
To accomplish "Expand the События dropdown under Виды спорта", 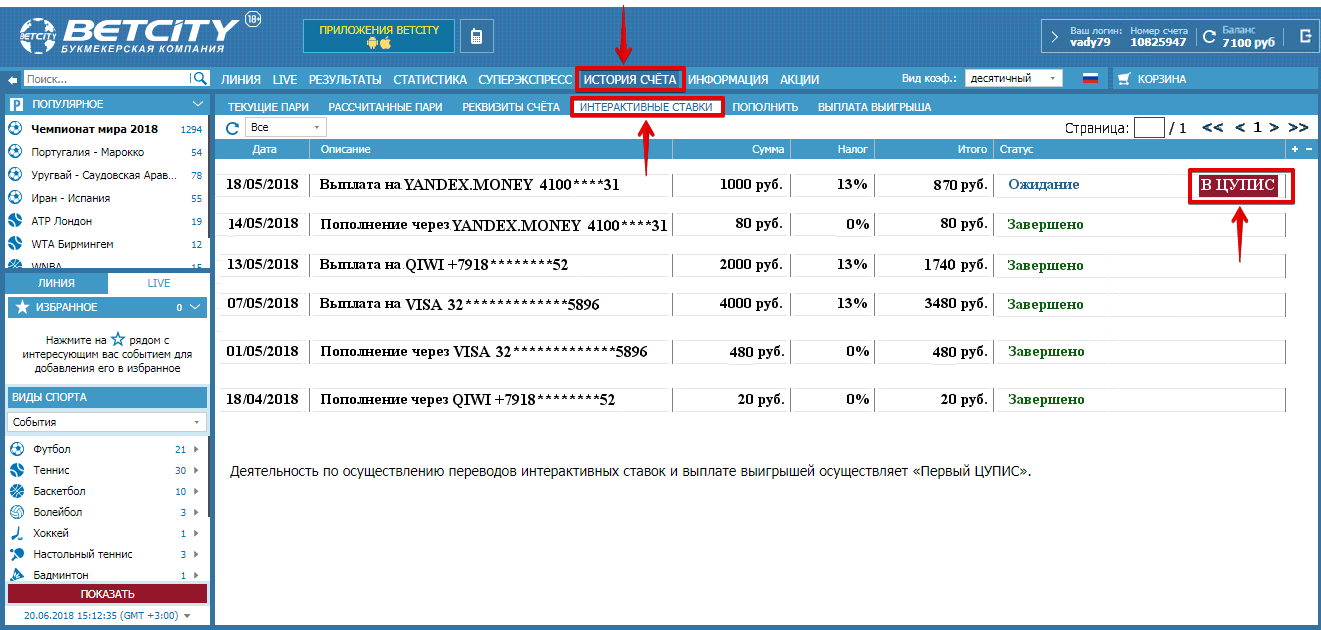I will pos(106,422).
